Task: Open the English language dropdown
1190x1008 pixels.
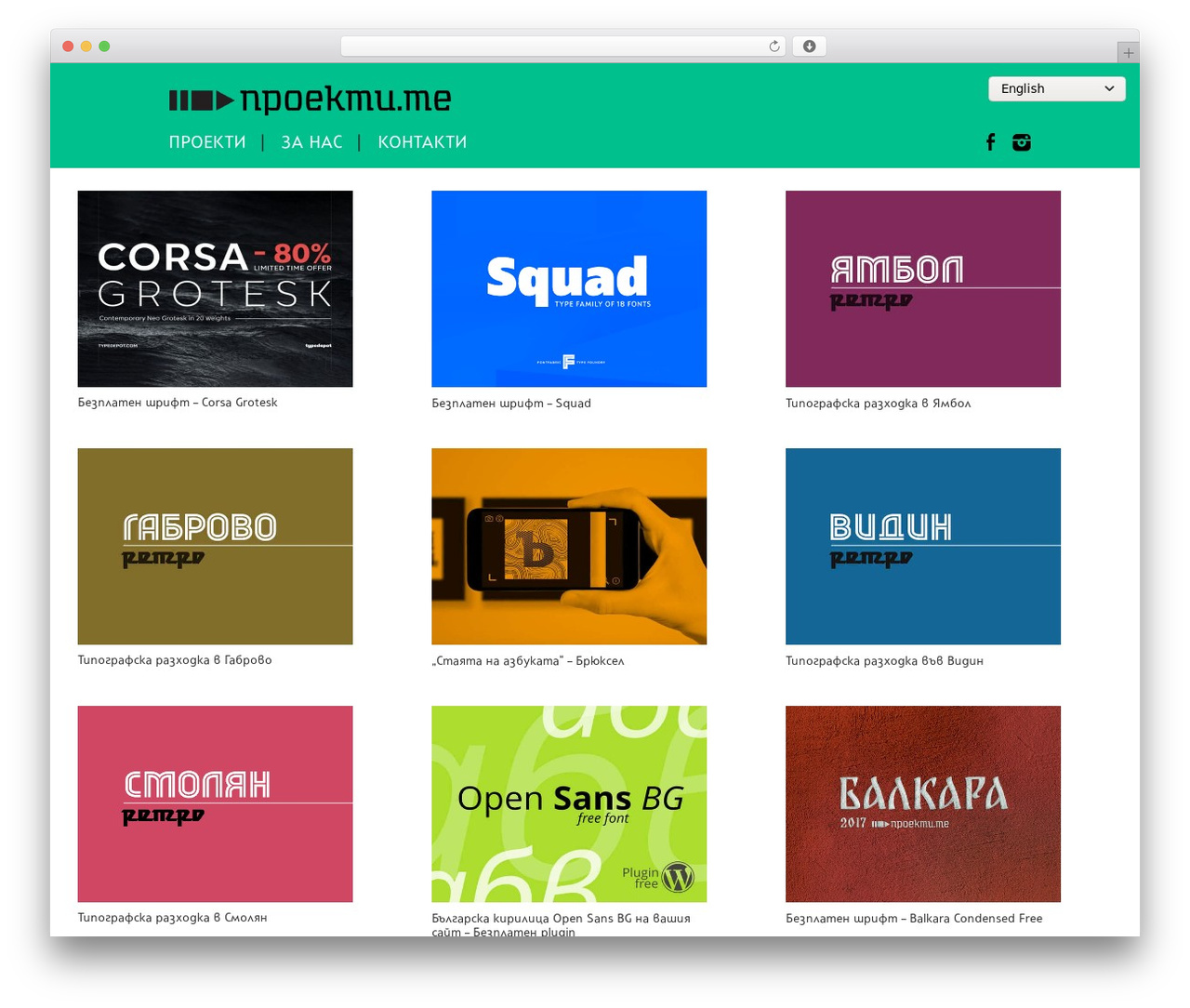Action: [x=1057, y=88]
